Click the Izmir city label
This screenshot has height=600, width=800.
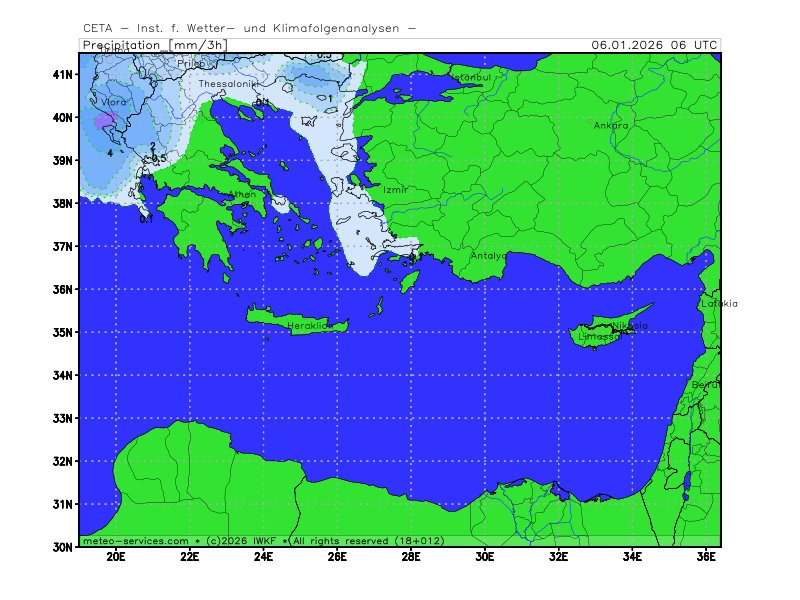[x=395, y=189]
